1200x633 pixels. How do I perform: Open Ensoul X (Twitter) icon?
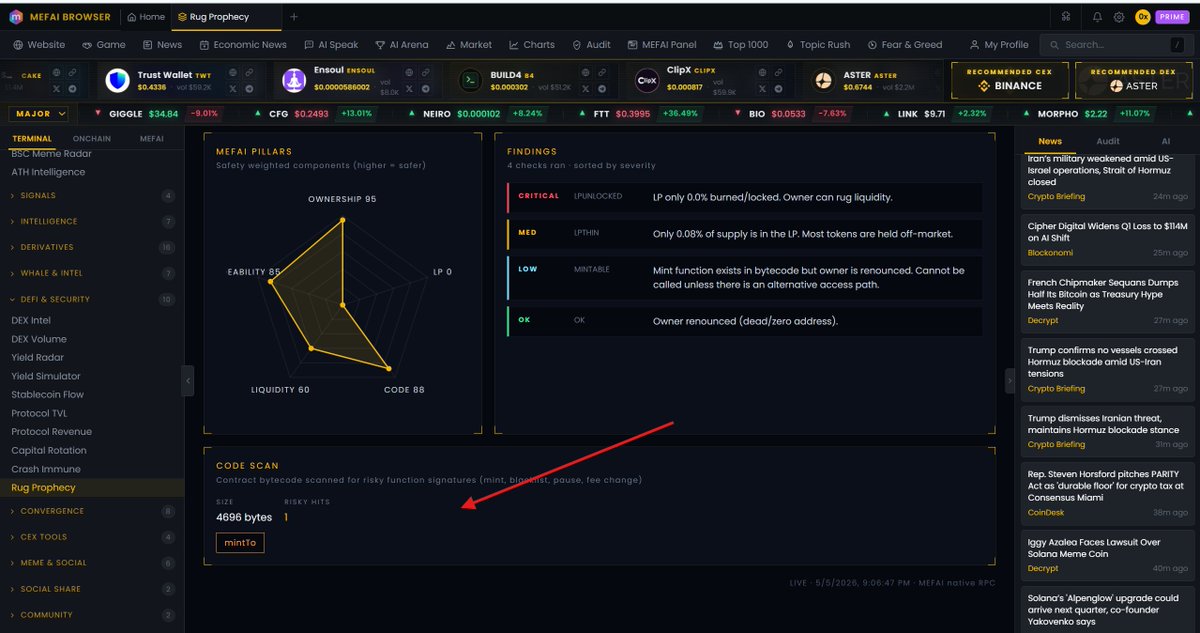pyautogui.click(x=408, y=89)
